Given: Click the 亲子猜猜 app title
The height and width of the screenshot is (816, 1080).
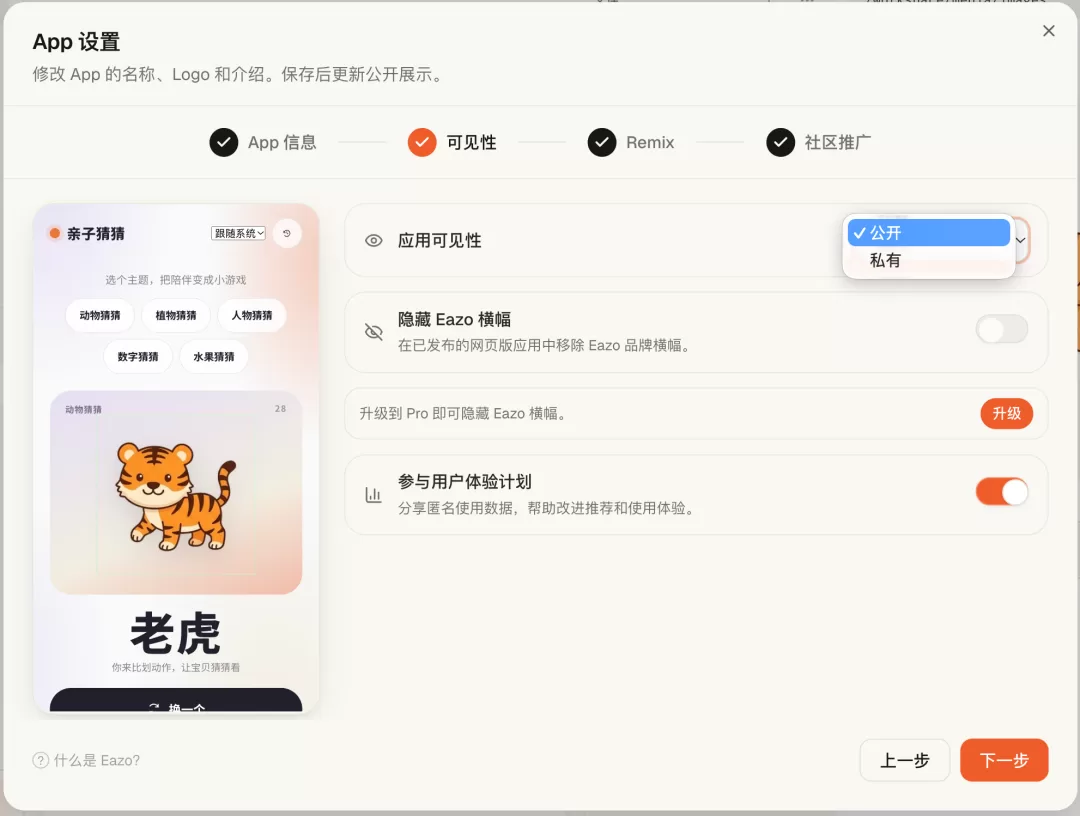Looking at the screenshot, I should (x=96, y=233).
